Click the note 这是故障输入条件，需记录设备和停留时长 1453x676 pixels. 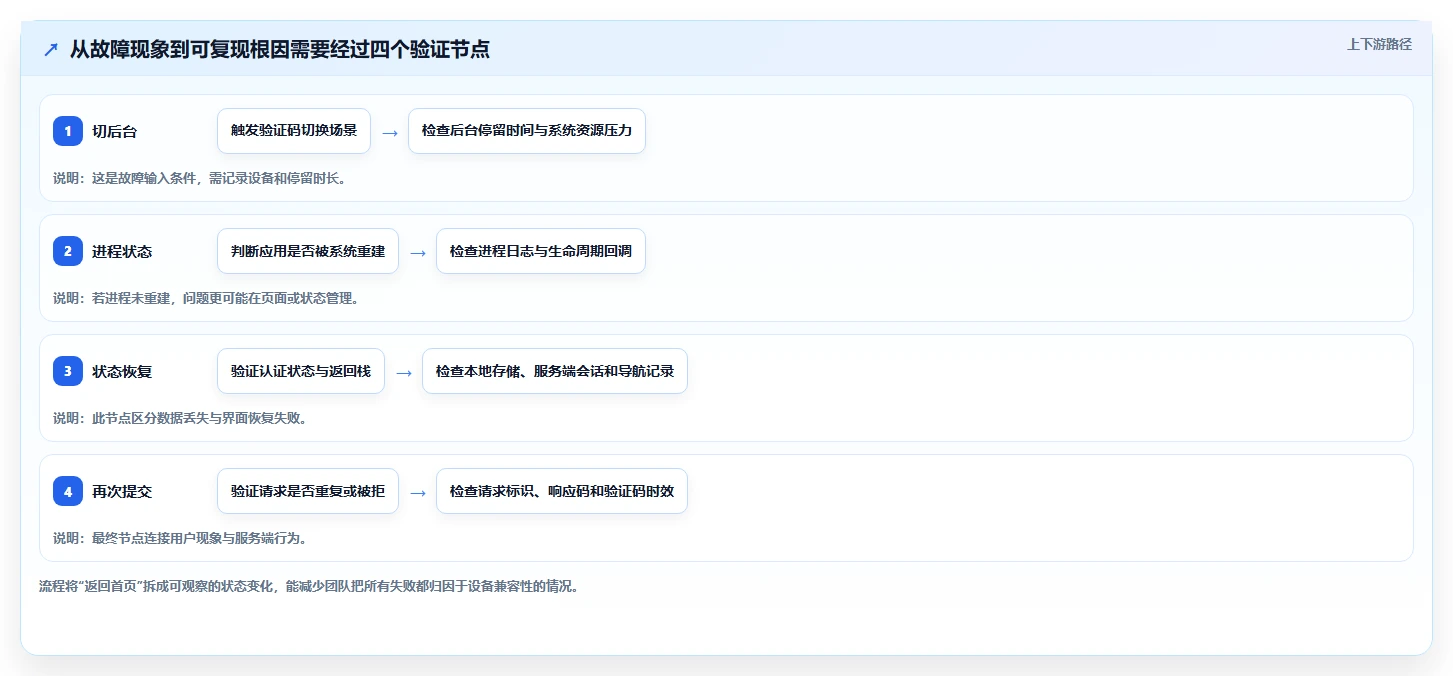(x=199, y=178)
